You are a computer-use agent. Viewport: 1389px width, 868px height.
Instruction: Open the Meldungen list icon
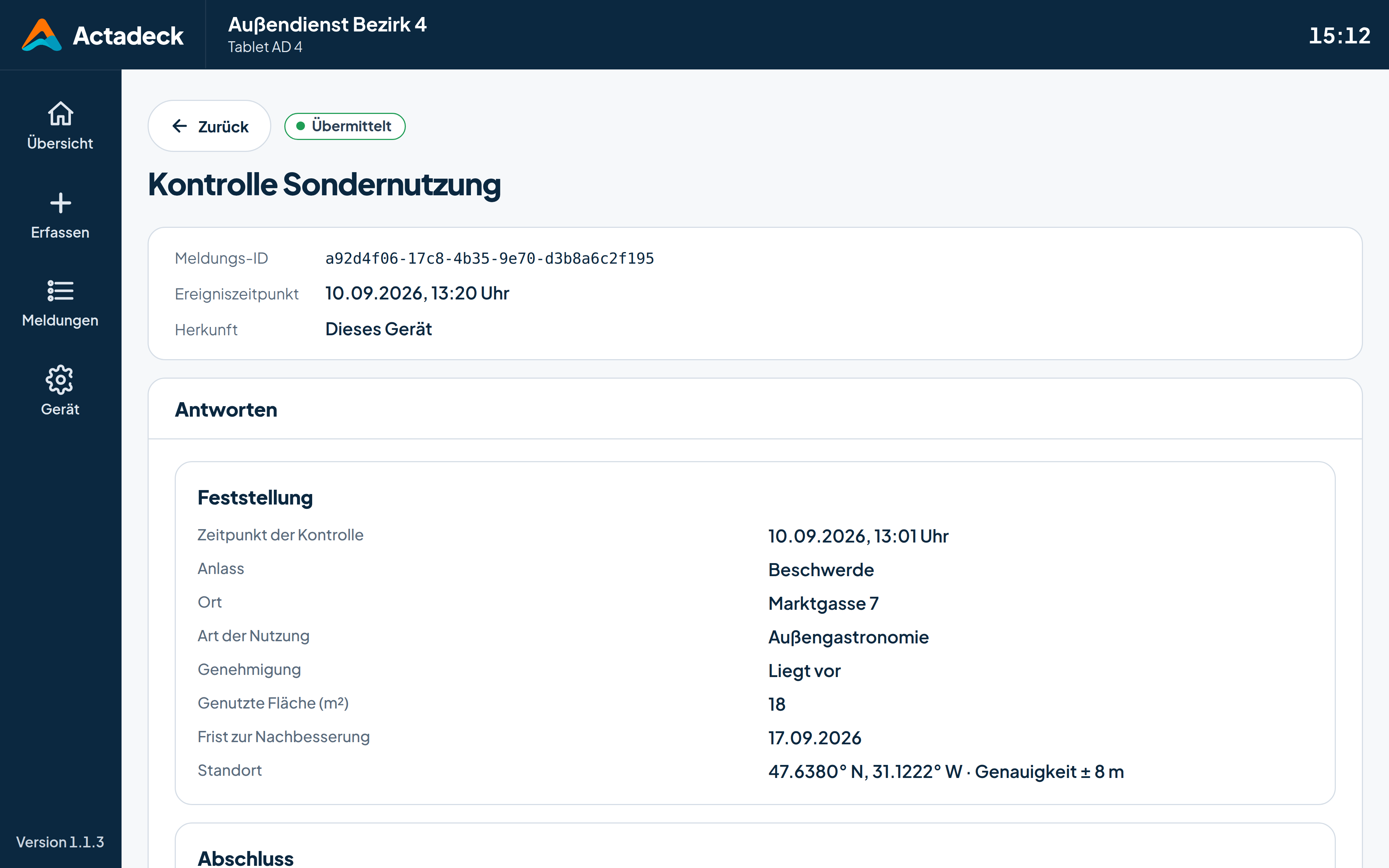pos(60,291)
